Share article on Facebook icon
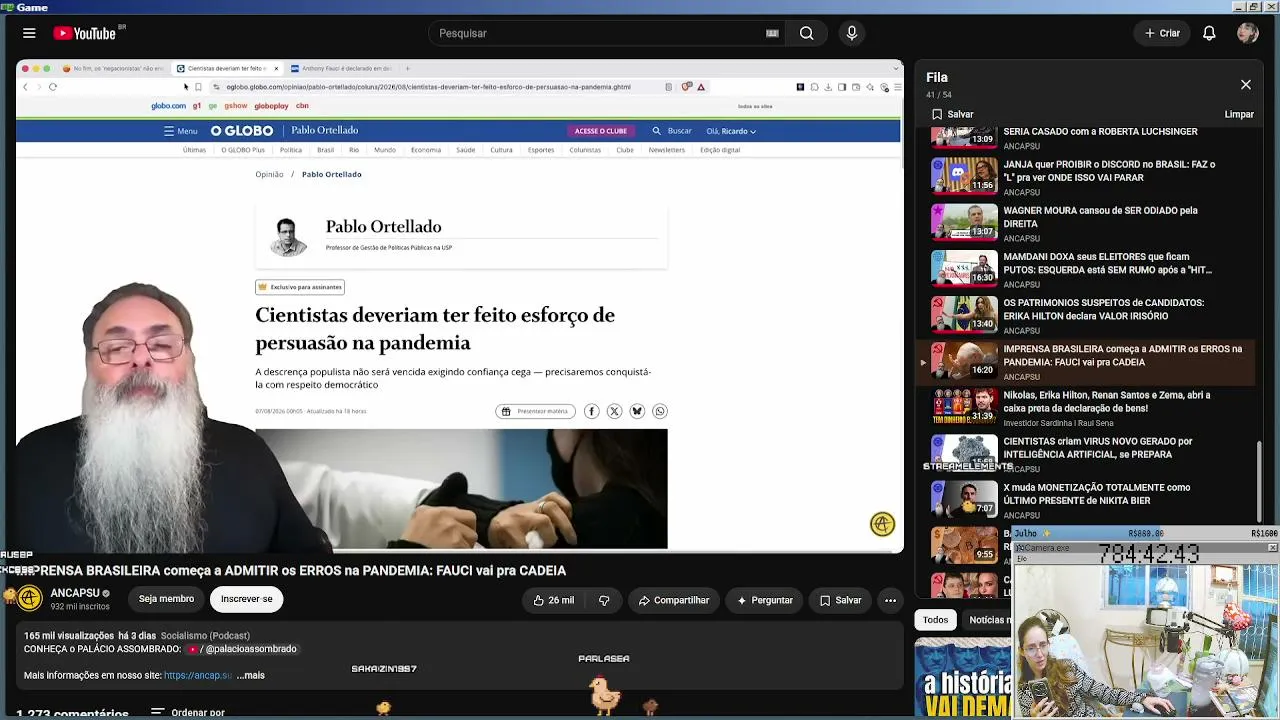Viewport: 1280px width, 720px height. coord(591,411)
